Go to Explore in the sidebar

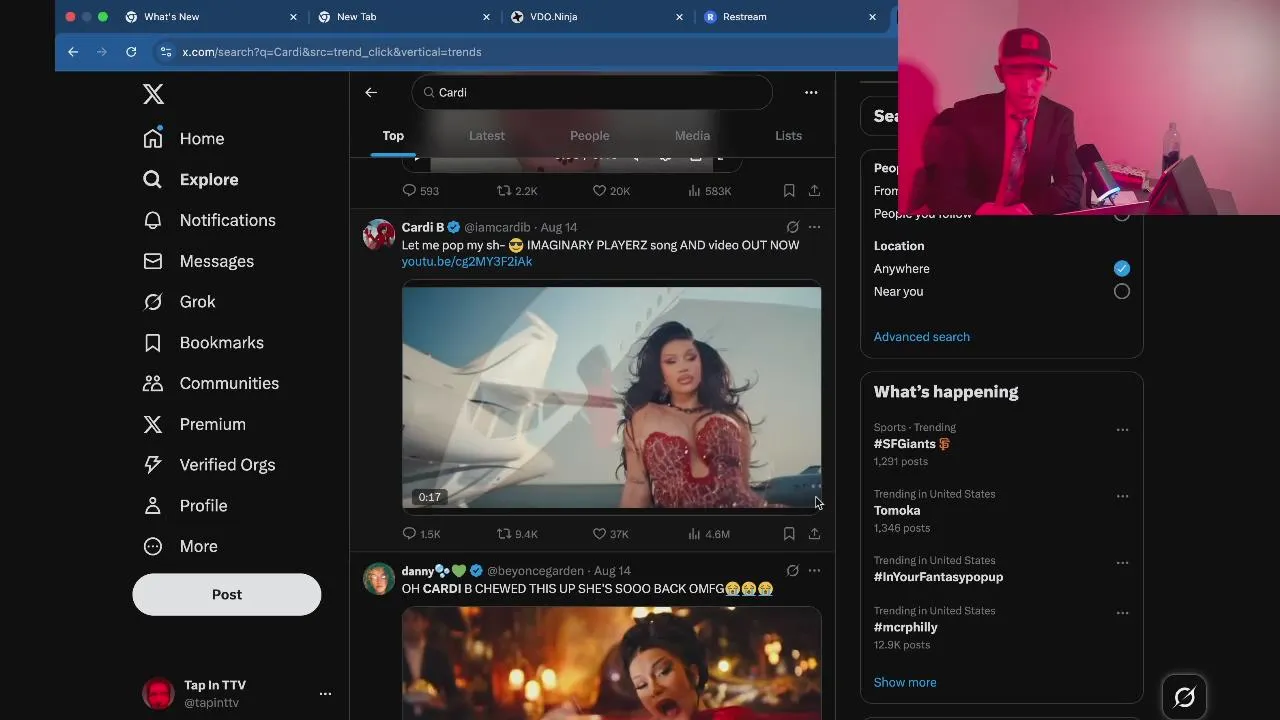[191, 180]
